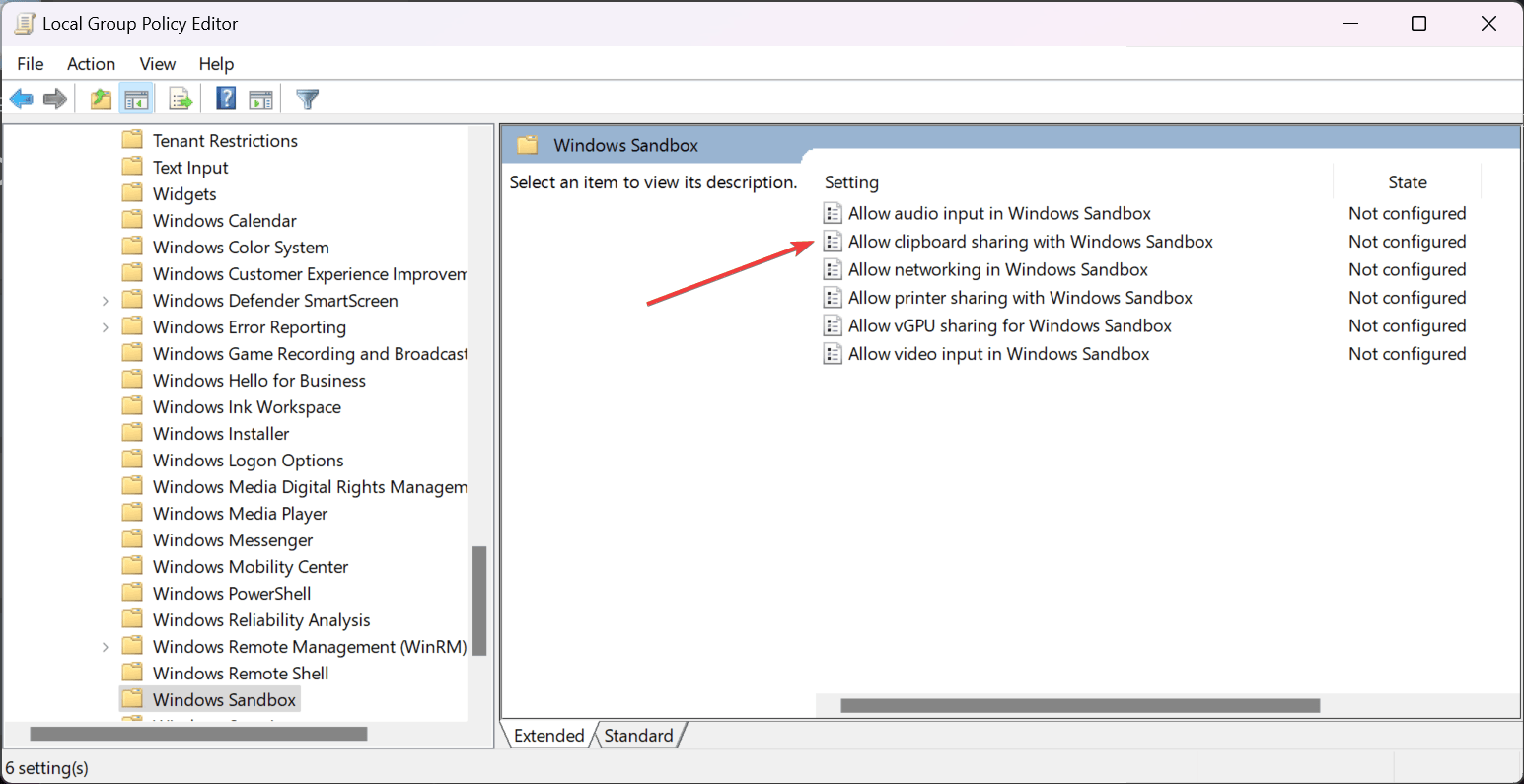Expand Windows Error Reporting in the tree
The image size is (1524, 784).
(106, 326)
